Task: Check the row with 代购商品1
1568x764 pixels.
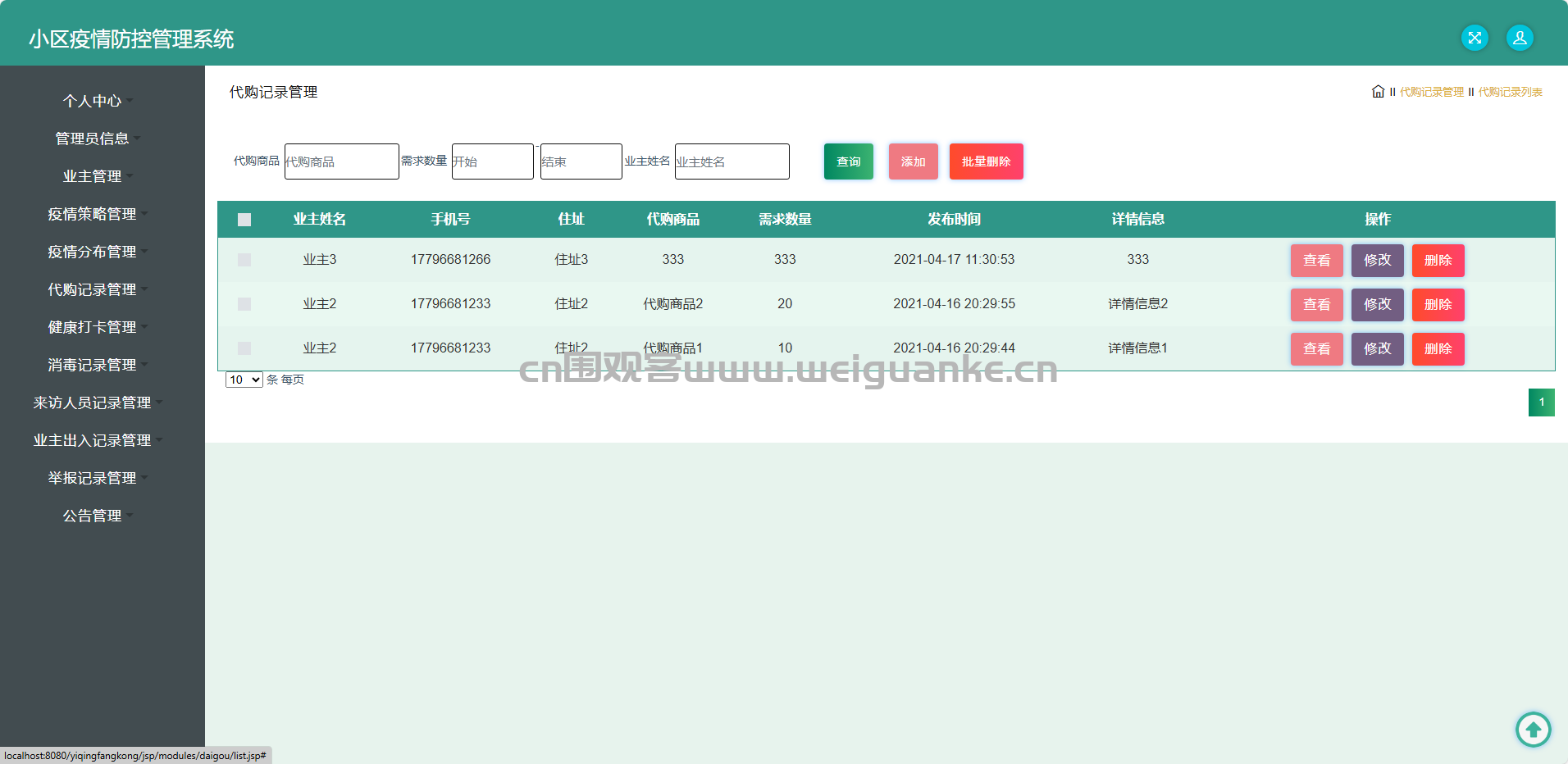Action: pyautogui.click(x=244, y=348)
